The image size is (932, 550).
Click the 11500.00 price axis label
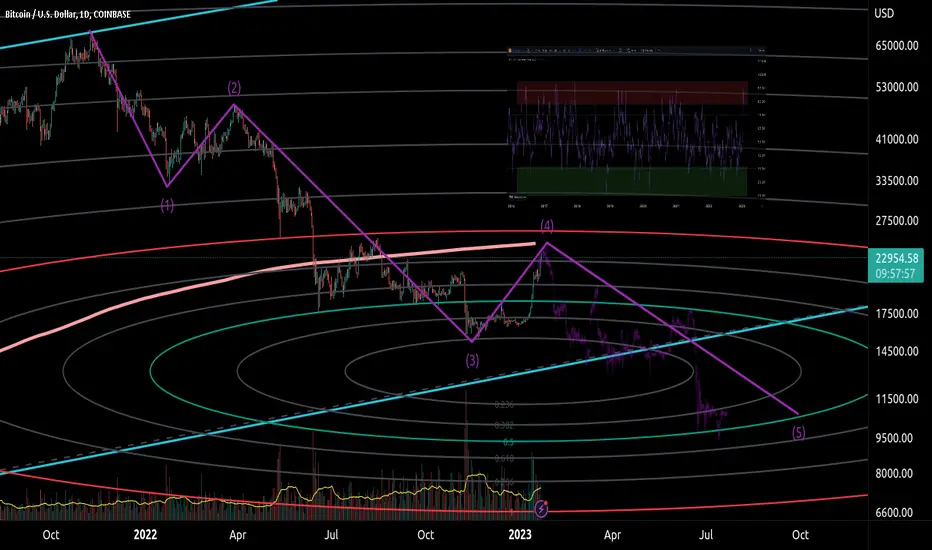click(x=897, y=399)
